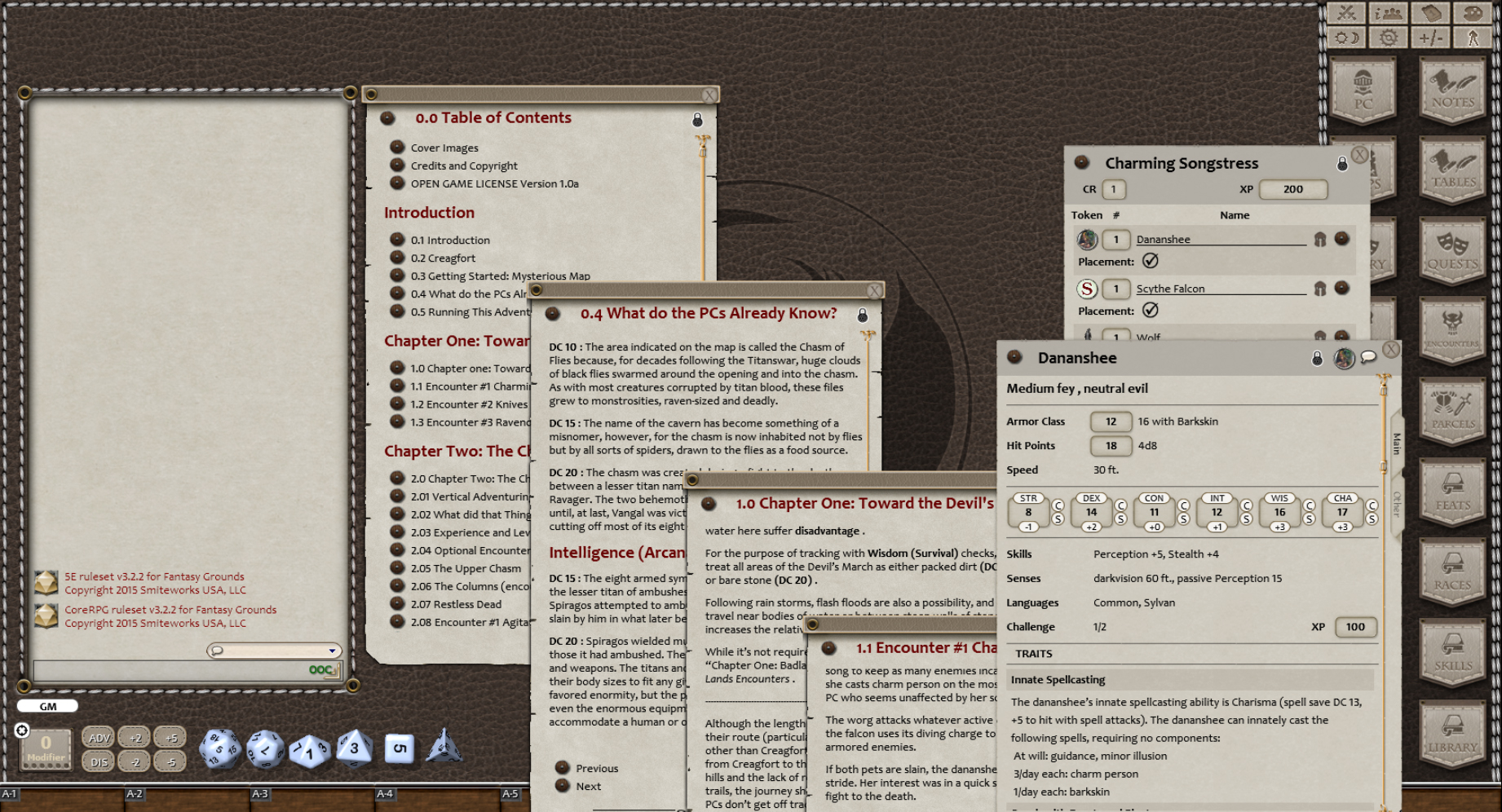Screen dimensions: 1502x812
Task: Roll the d20 from the dice tray
Action: (220, 748)
